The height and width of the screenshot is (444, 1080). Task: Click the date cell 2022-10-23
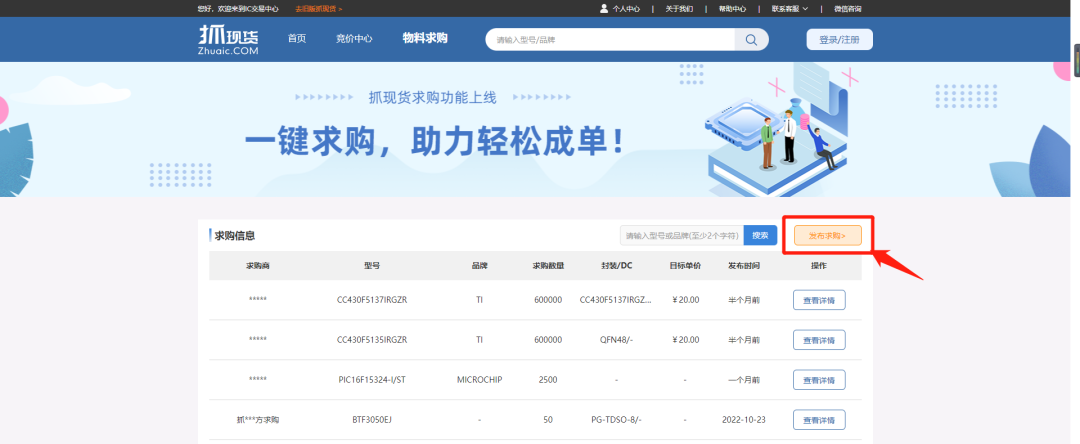tap(744, 419)
